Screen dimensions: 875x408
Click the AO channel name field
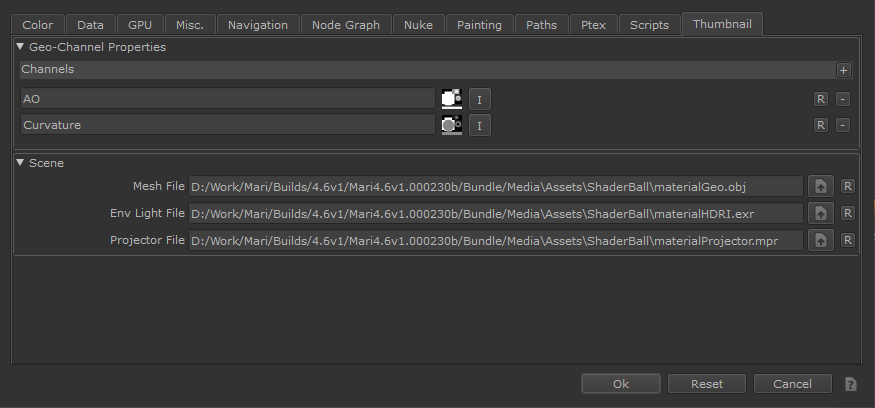[227, 99]
